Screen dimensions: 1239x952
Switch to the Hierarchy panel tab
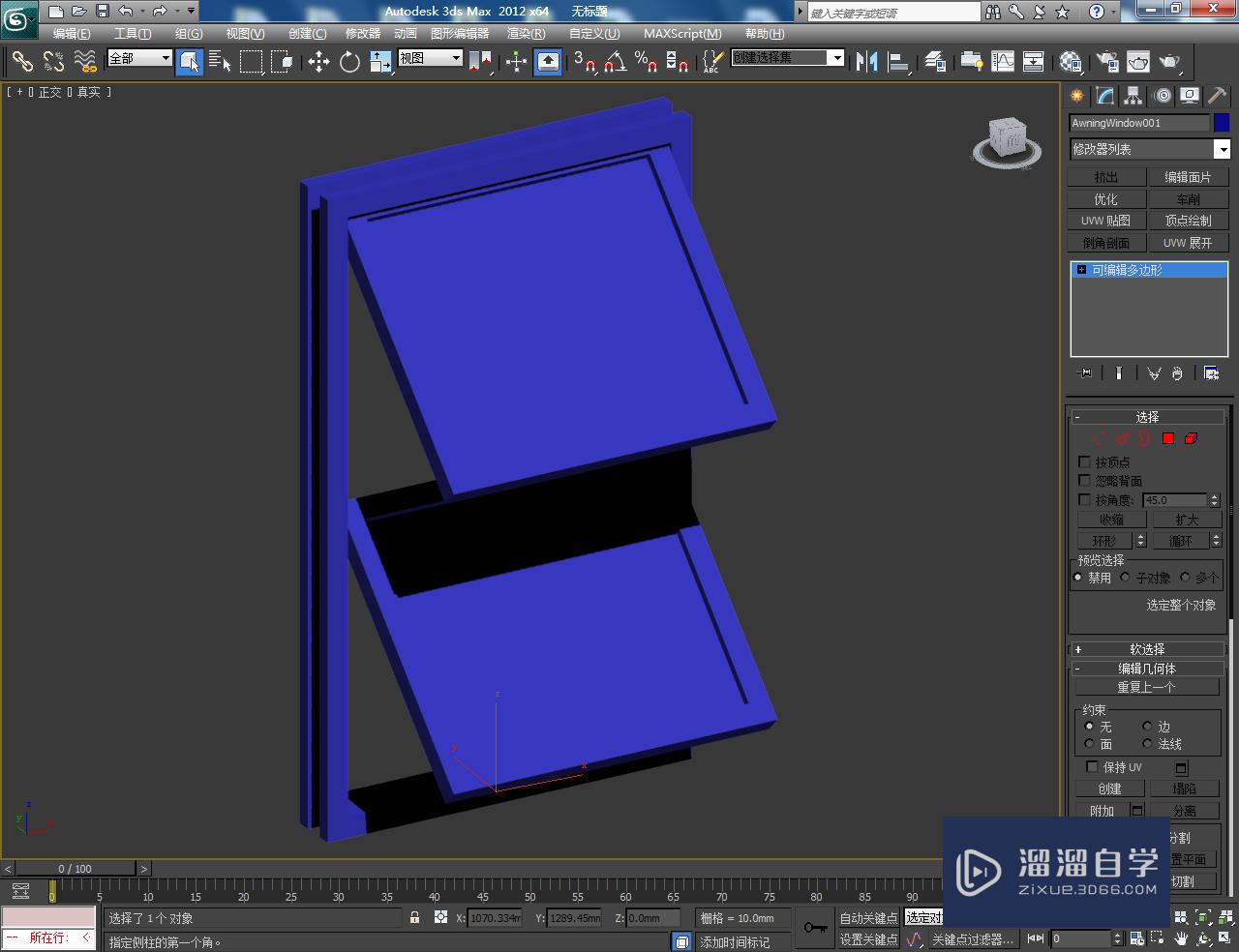(x=1133, y=96)
